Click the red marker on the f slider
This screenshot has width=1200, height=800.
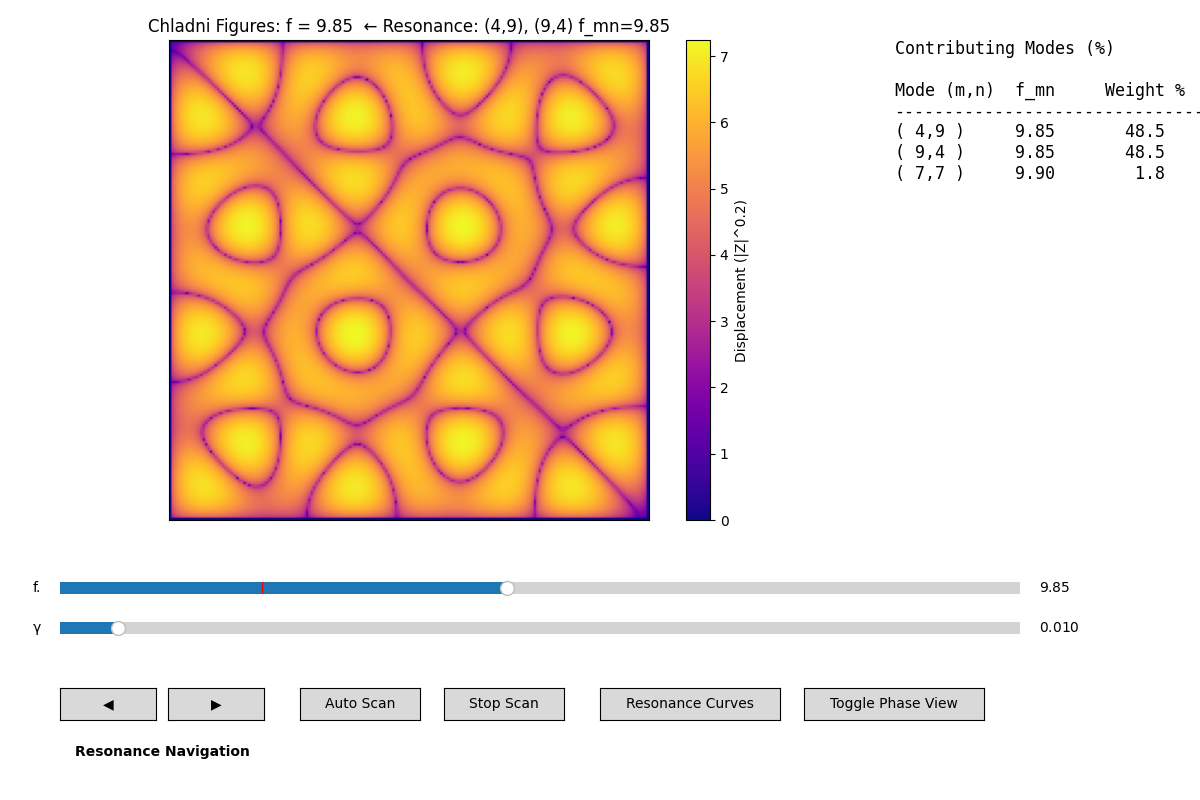[262, 588]
